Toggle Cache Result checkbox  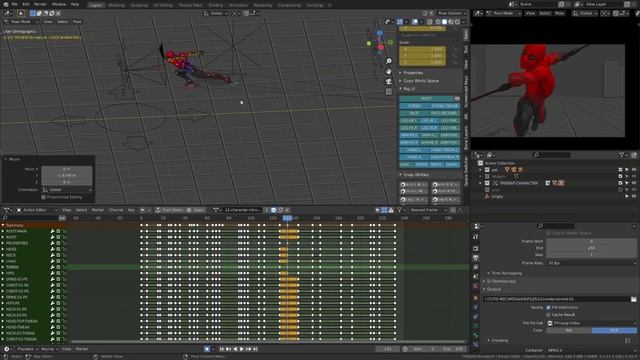(x=549, y=315)
